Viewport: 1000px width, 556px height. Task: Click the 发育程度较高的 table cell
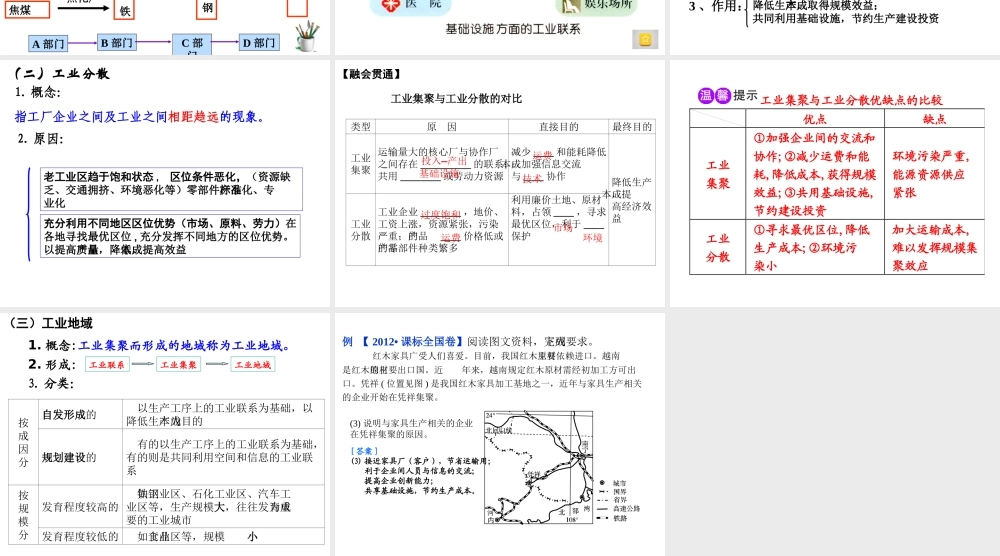click(80, 507)
